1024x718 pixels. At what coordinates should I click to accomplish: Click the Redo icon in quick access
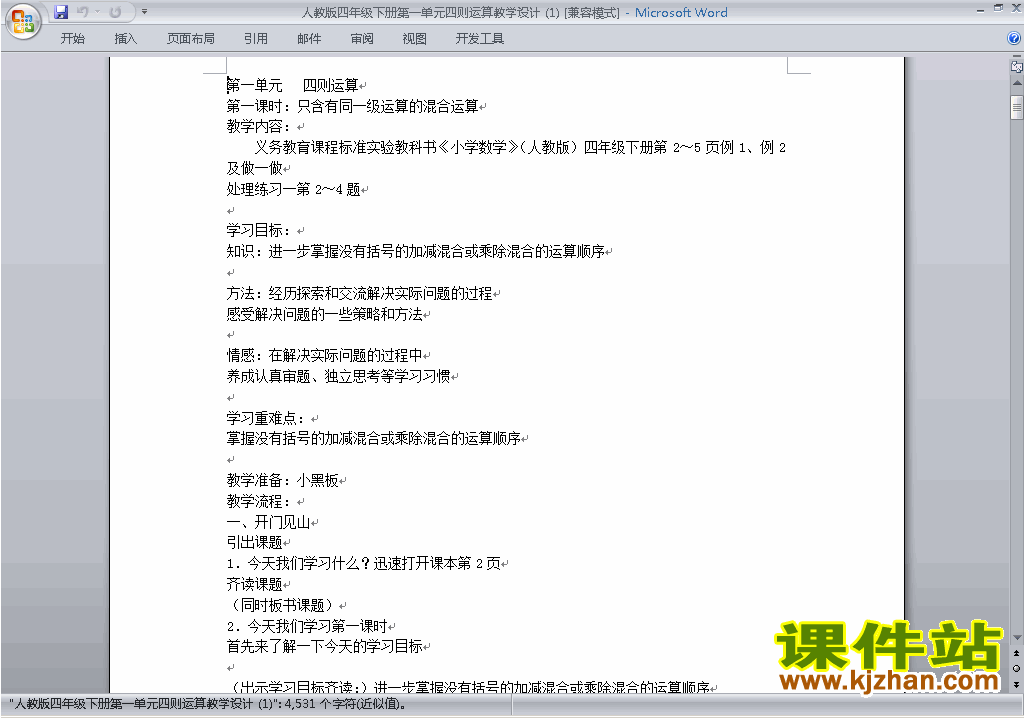tap(116, 12)
